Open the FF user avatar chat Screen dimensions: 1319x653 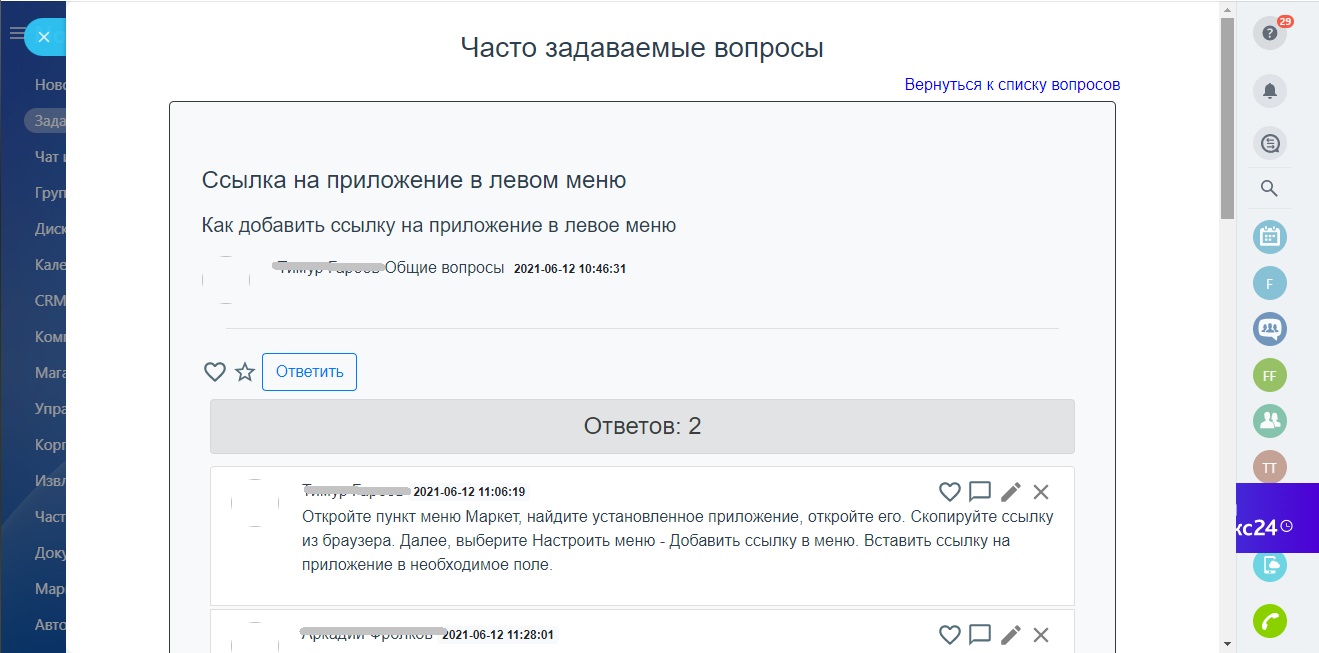click(1270, 376)
